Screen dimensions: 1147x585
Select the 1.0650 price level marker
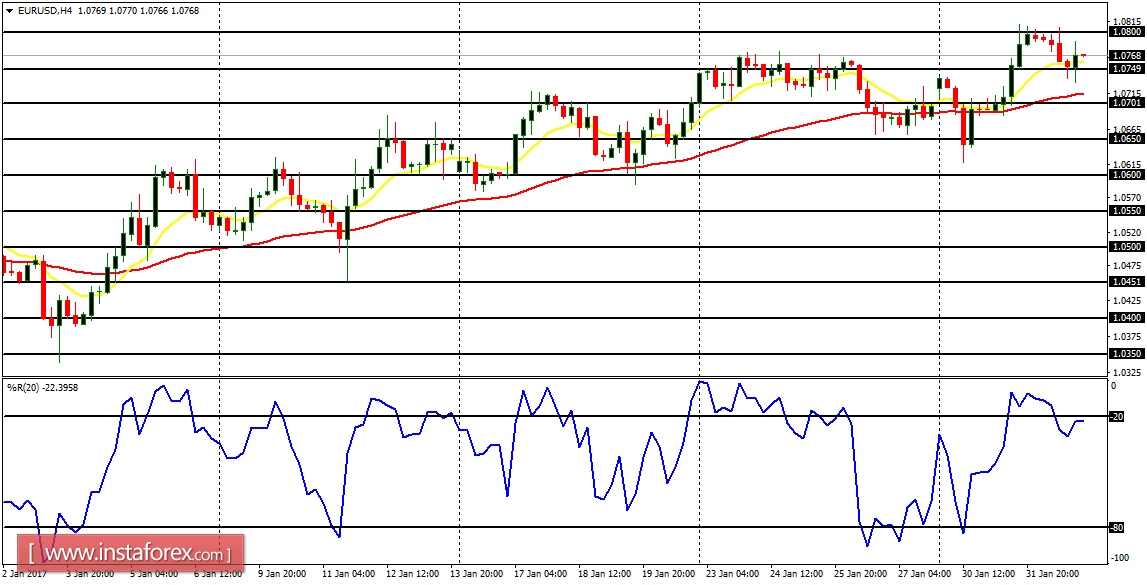[1125, 137]
